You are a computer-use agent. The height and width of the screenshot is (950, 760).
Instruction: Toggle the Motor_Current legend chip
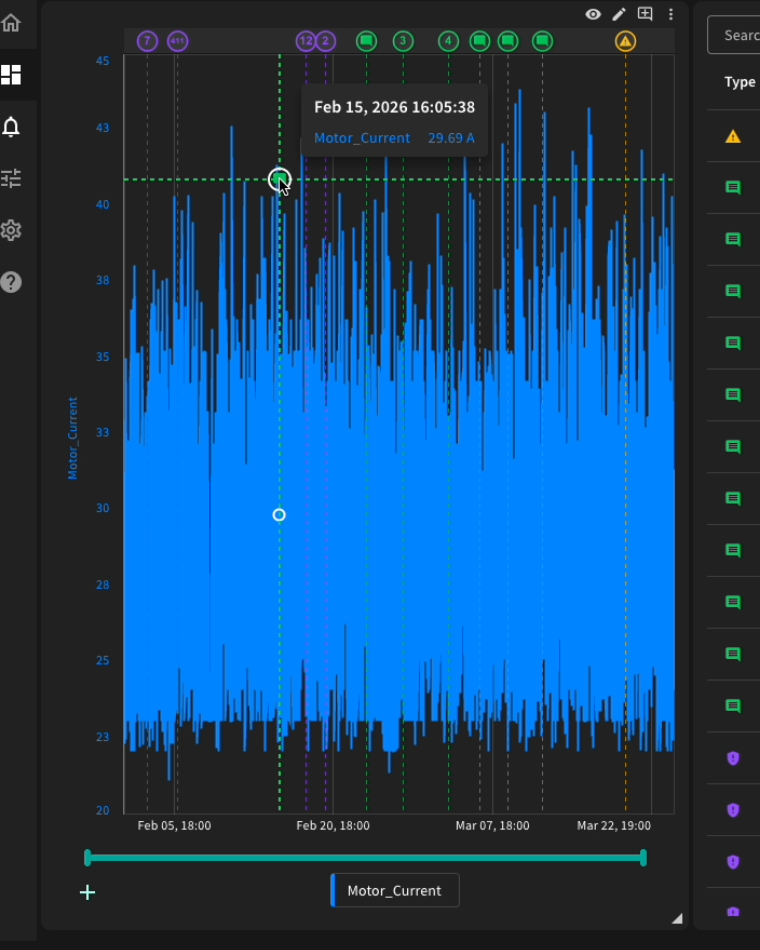pyautogui.click(x=395, y=891)
